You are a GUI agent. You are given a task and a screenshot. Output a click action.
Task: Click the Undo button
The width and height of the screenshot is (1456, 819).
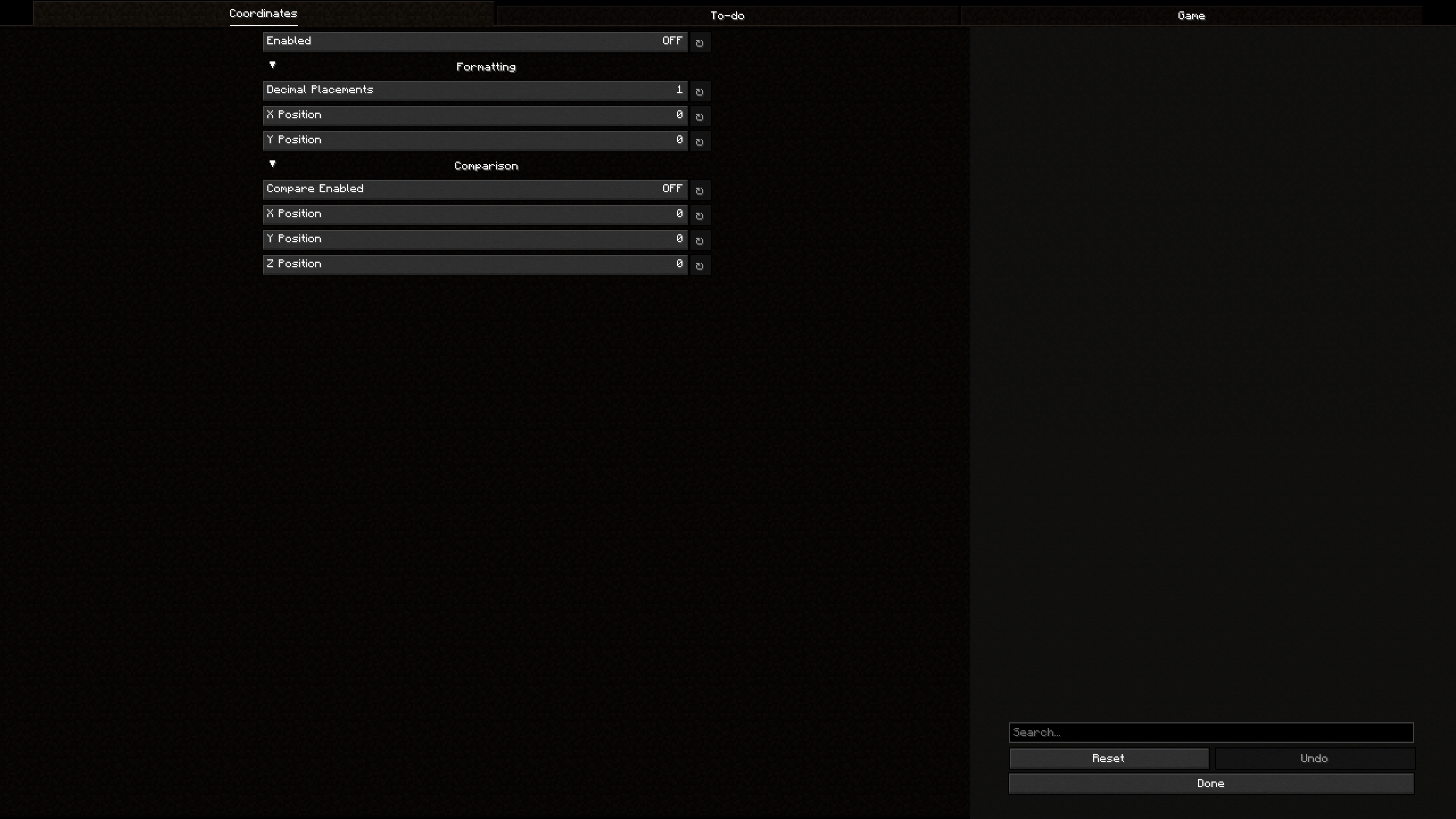tap(1314, 757)
